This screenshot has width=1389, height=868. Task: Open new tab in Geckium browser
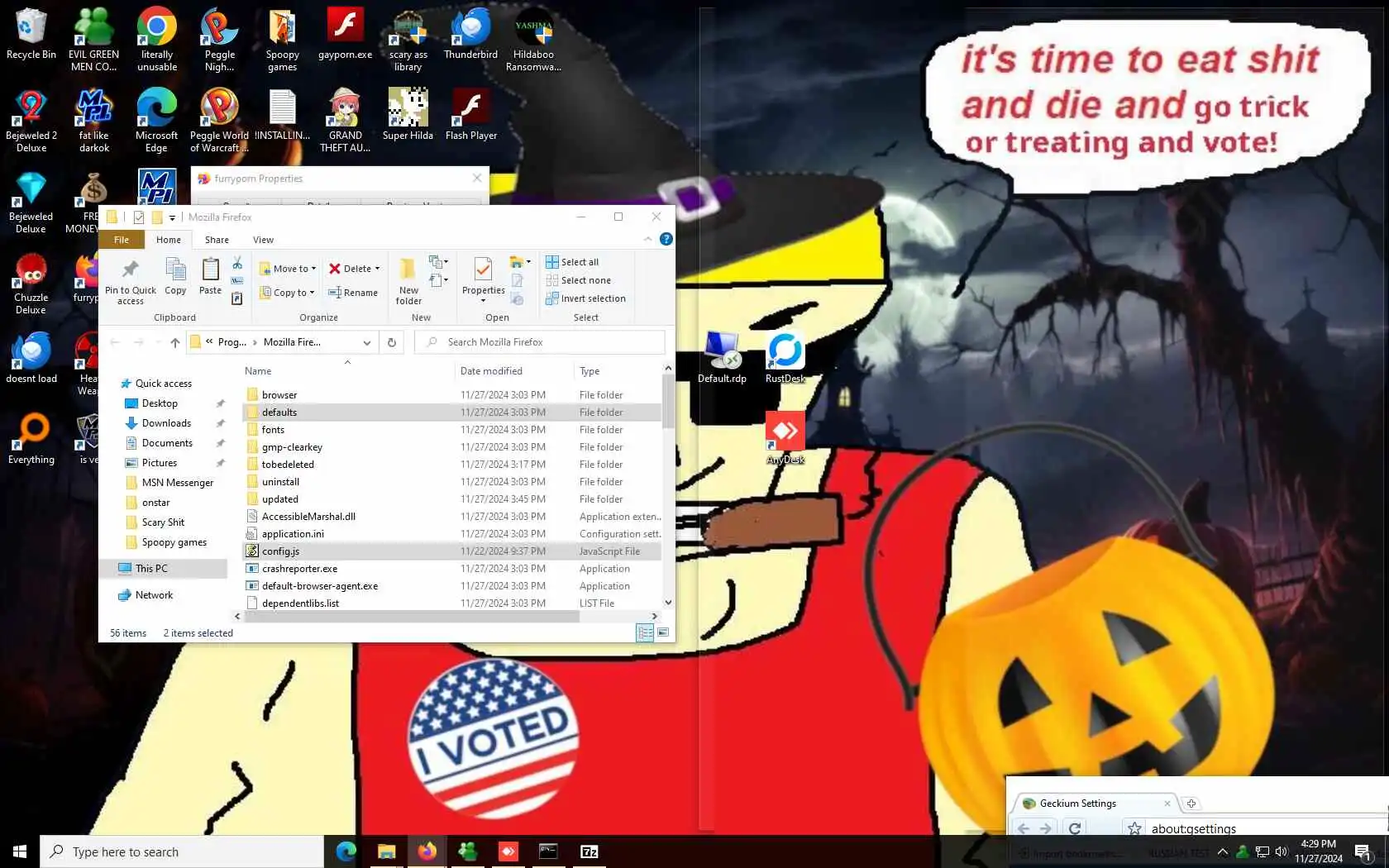(x=1191, y=804)
